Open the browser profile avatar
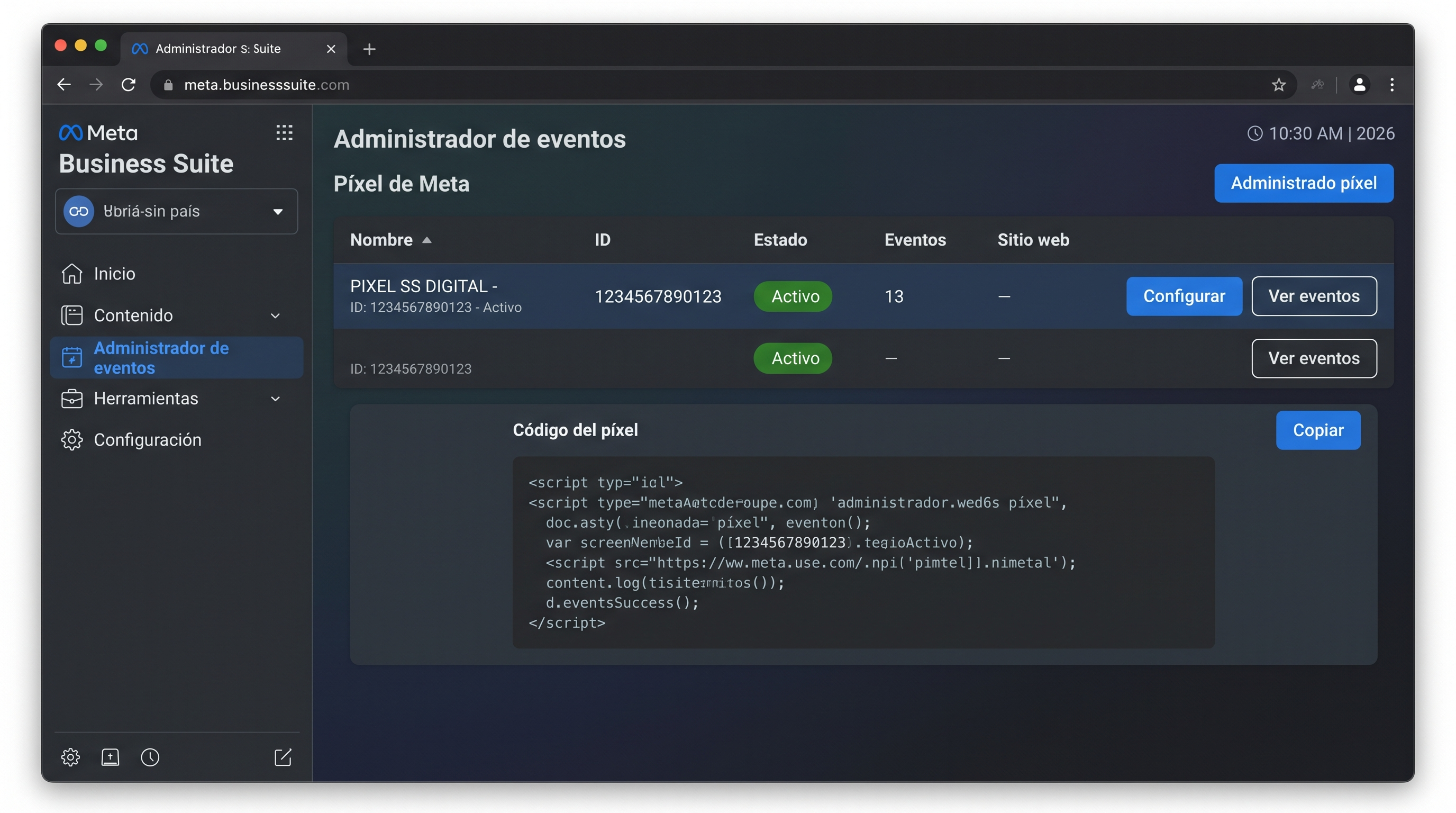The image size is (1456, 813). (x=1359, y=85)
